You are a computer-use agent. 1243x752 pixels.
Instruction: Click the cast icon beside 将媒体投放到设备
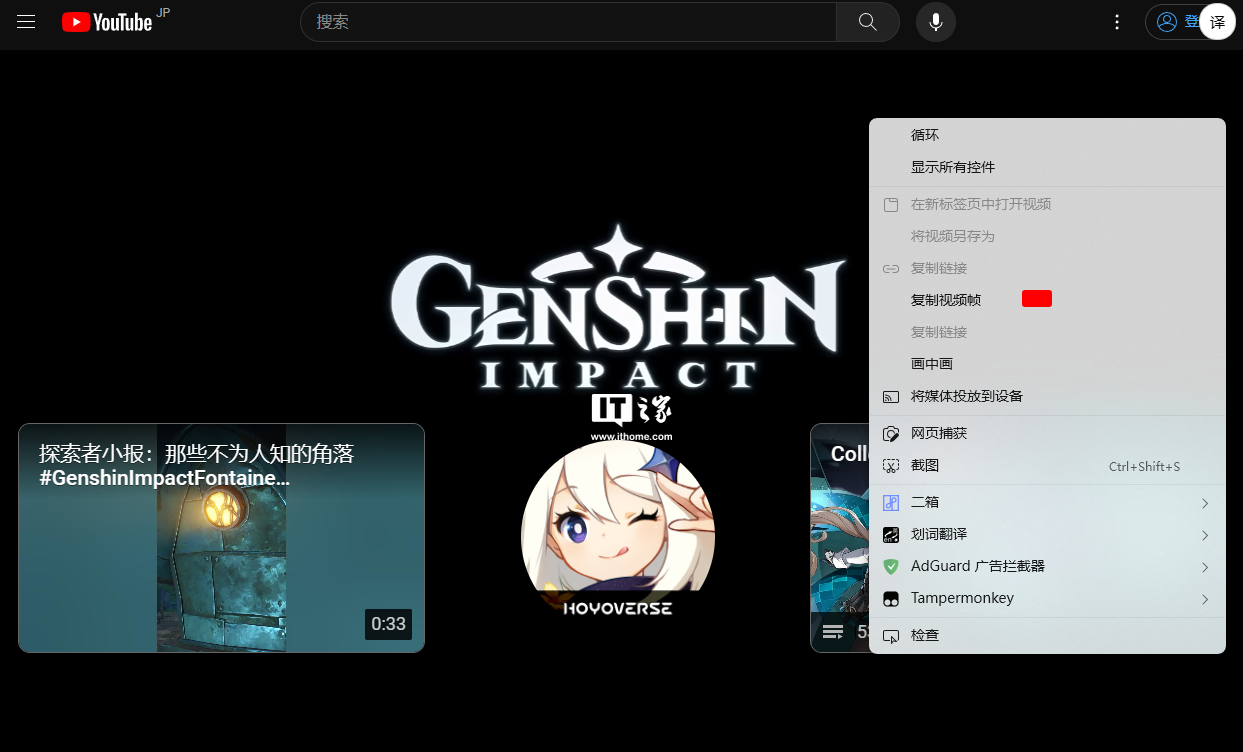[x=891, y=396]
